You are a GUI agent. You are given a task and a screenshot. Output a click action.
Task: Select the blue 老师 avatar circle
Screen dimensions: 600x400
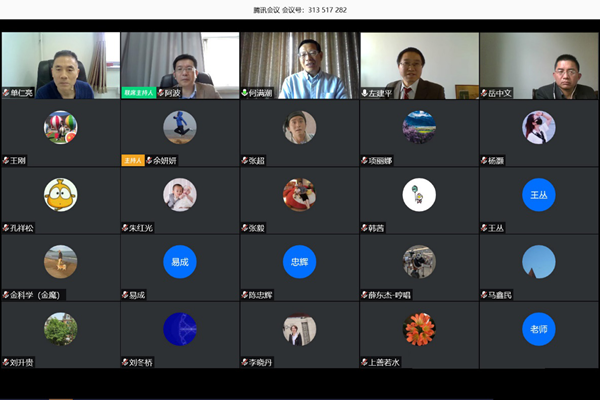point(539,328)
